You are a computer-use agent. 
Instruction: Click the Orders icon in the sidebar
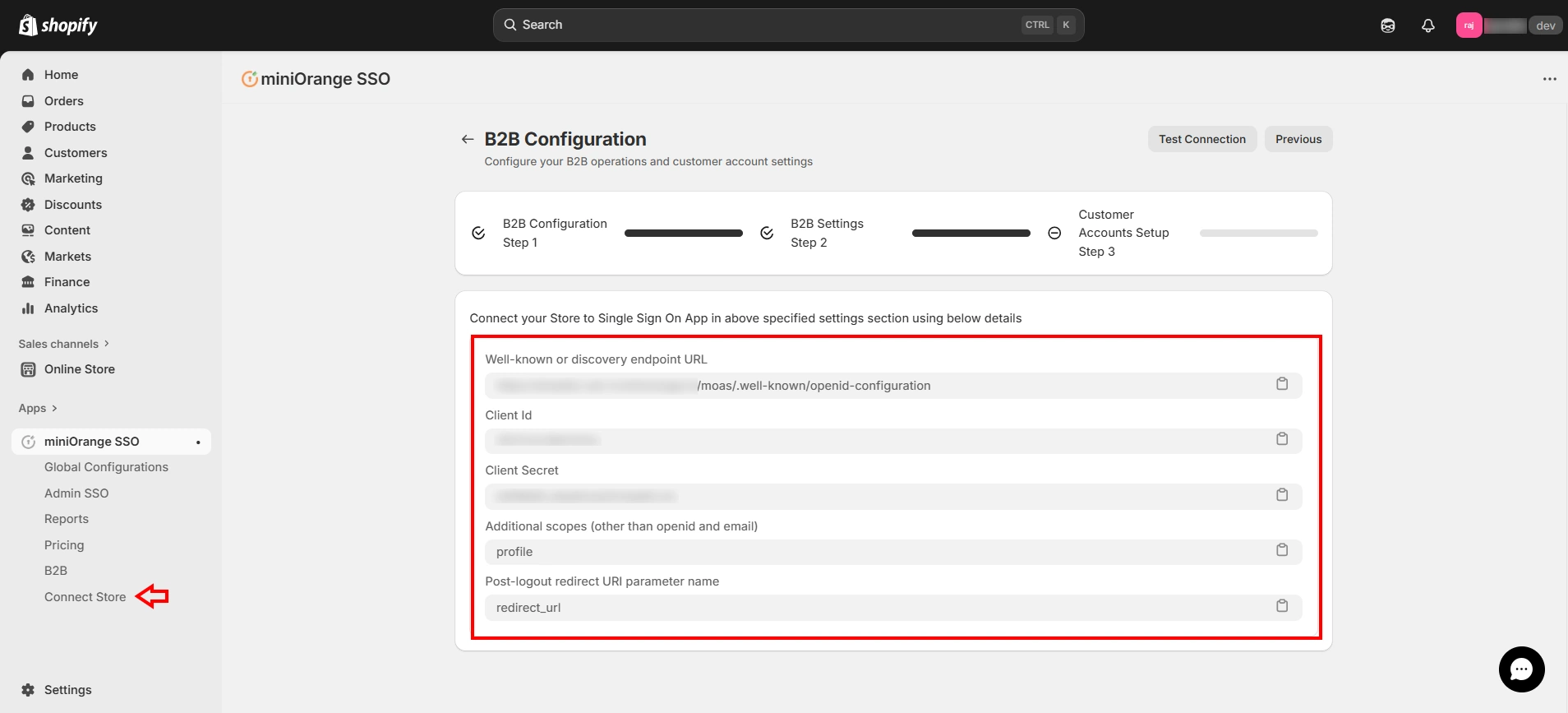click(28, 101)
